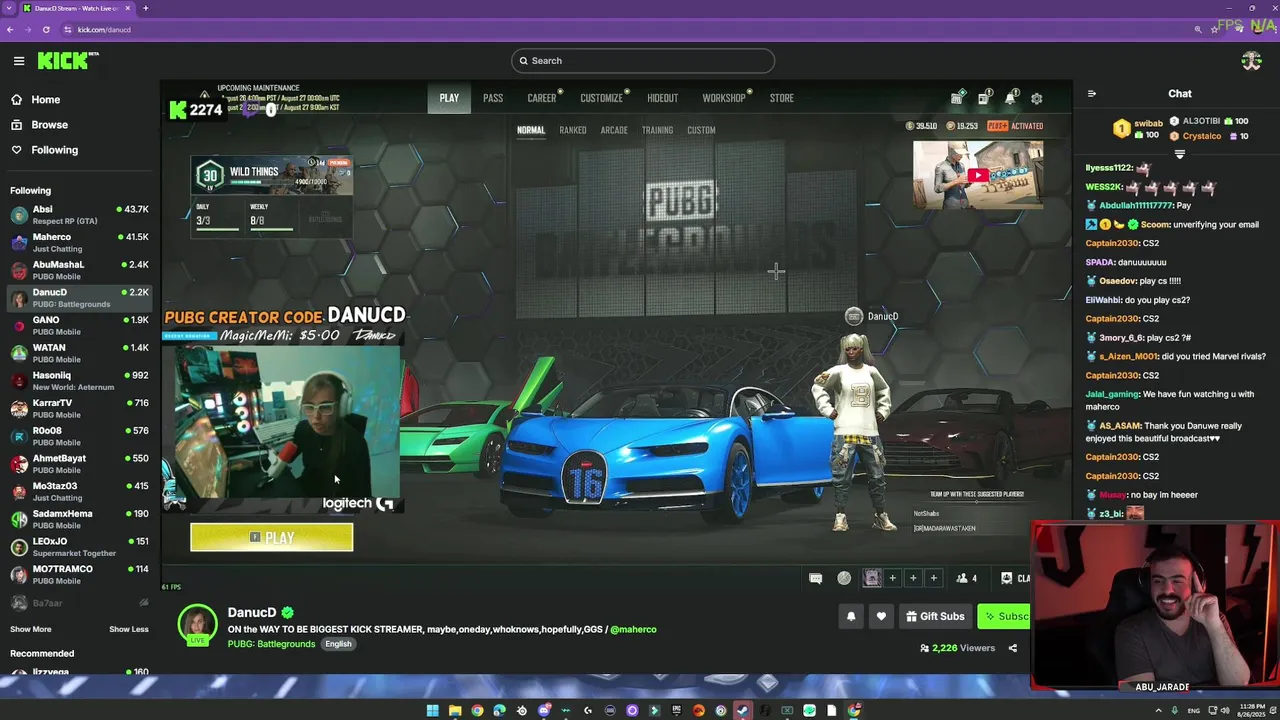Click the 2,226 Viewers count

tap(957, 648)
